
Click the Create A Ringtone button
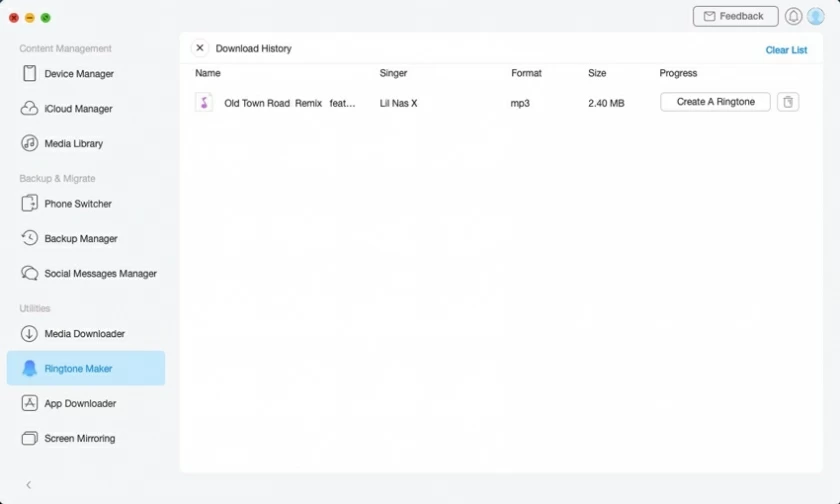(715, 102)
